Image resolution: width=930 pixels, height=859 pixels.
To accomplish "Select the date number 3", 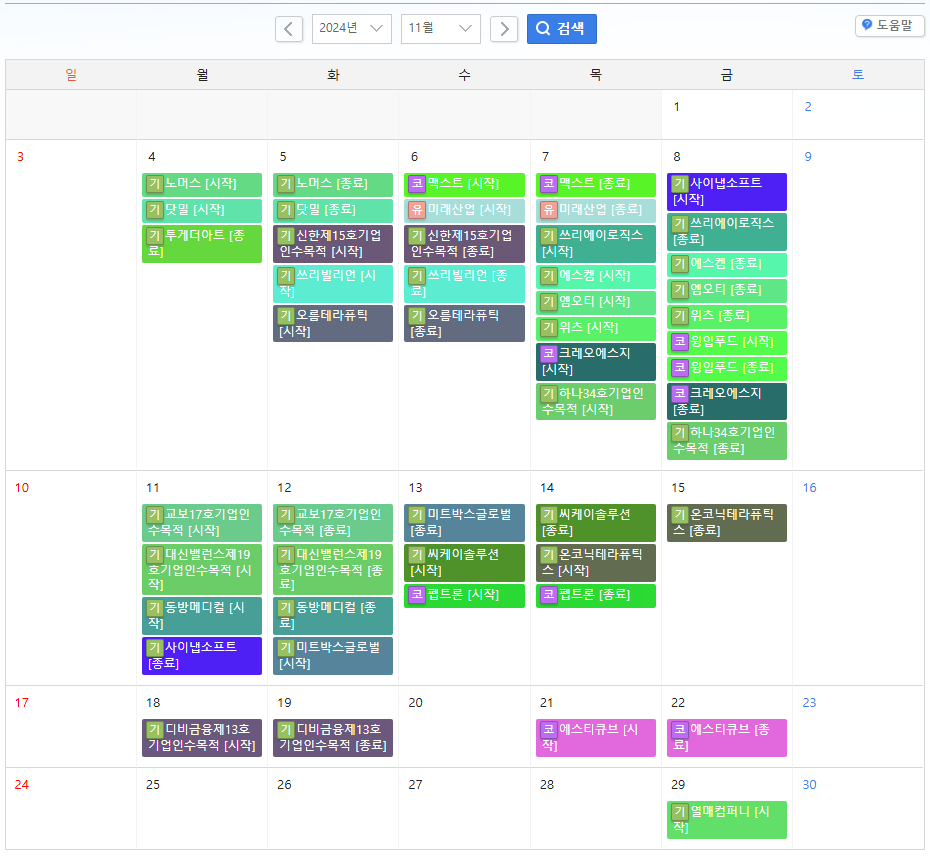I will (x=20, y=157).
